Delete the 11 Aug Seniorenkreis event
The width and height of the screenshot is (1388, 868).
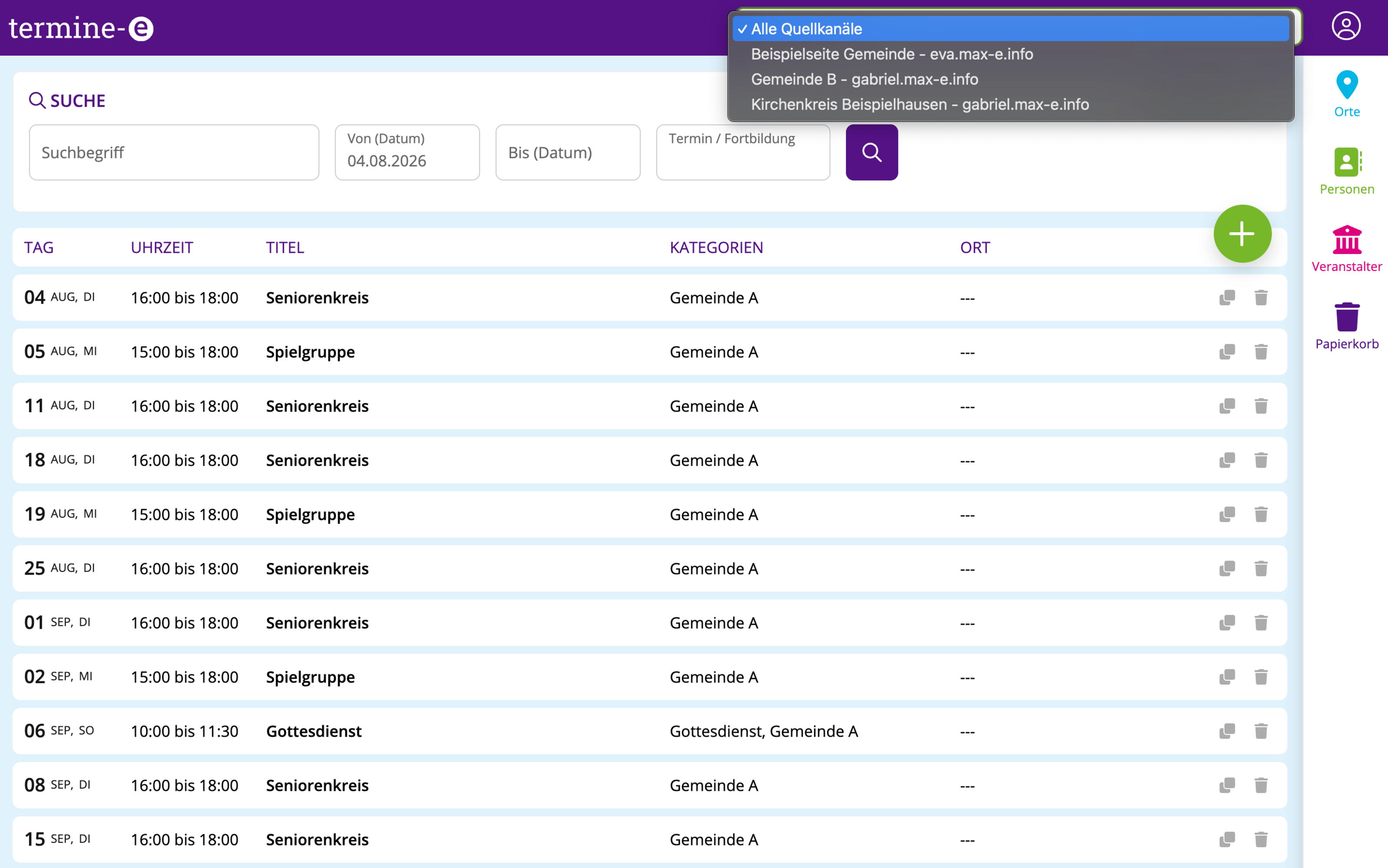[x=1261, y=406]
